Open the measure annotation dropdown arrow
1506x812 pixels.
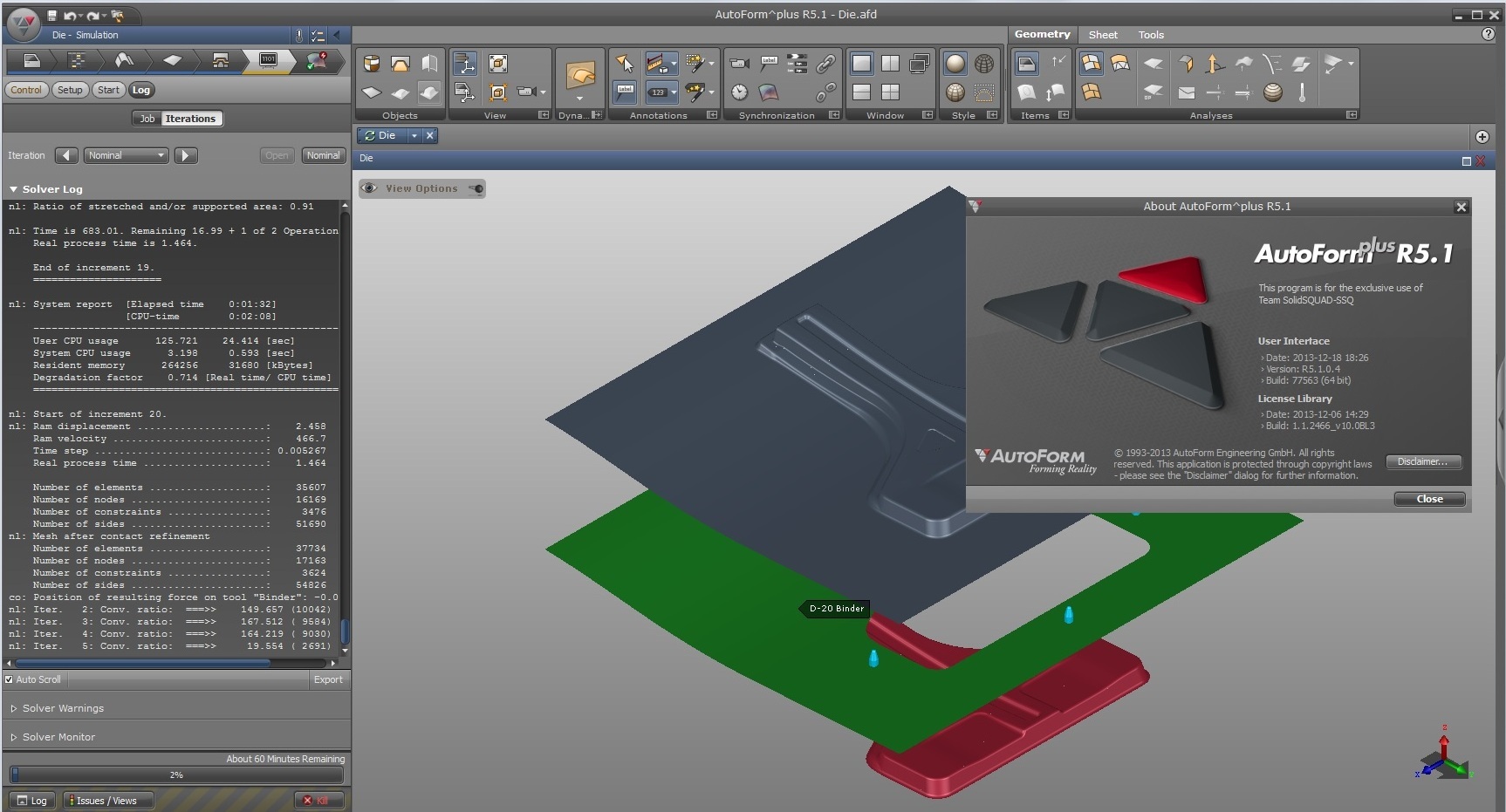pyautogui.click(x=674, y=63)
